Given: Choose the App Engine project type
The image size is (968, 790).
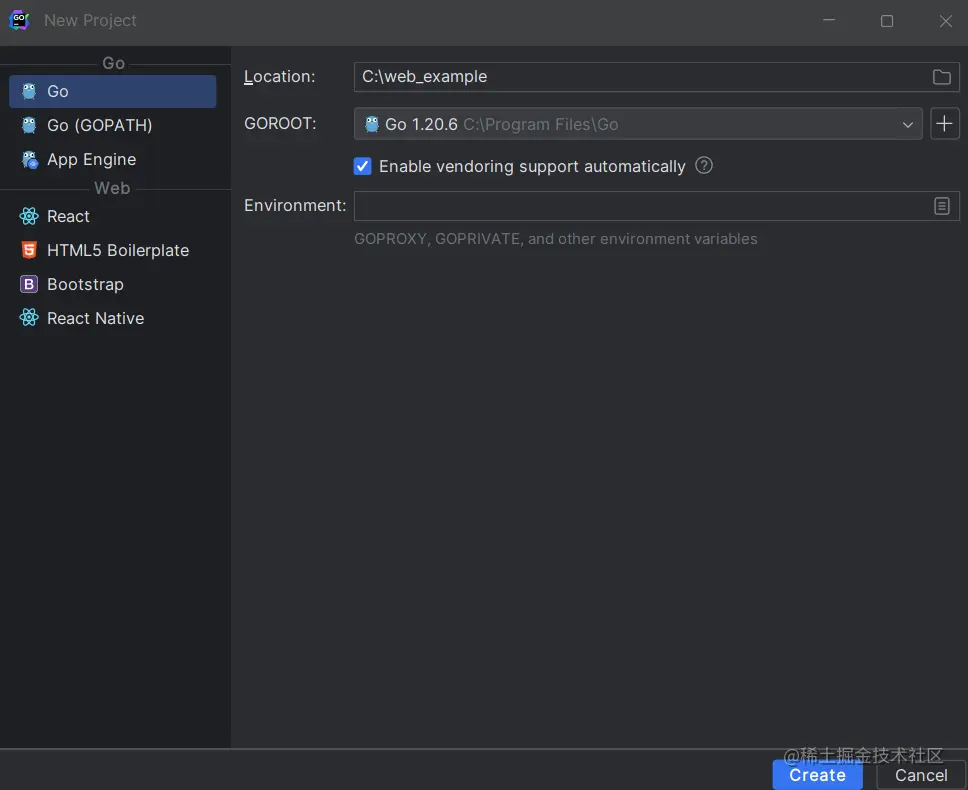Looking at the screenshot, I should [112, 159].
